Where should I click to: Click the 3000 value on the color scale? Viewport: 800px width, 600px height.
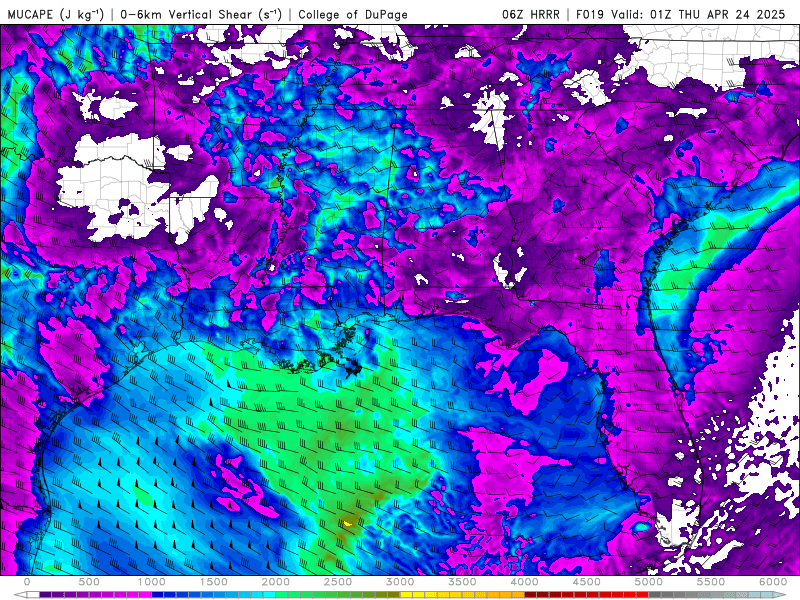[x=401, y=582]
